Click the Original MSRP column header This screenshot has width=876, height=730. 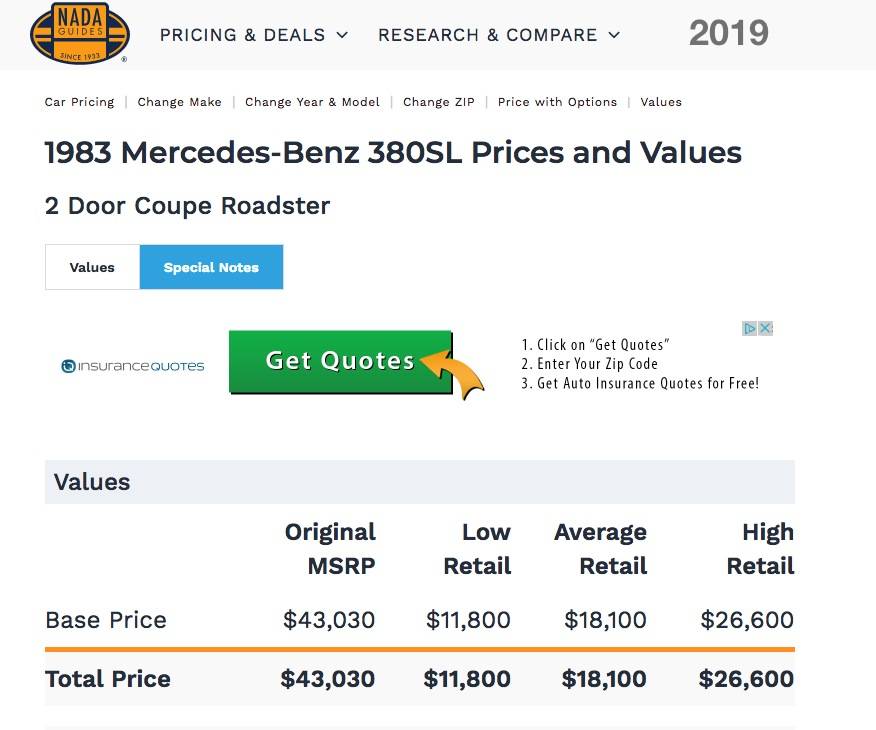(330, 549)
